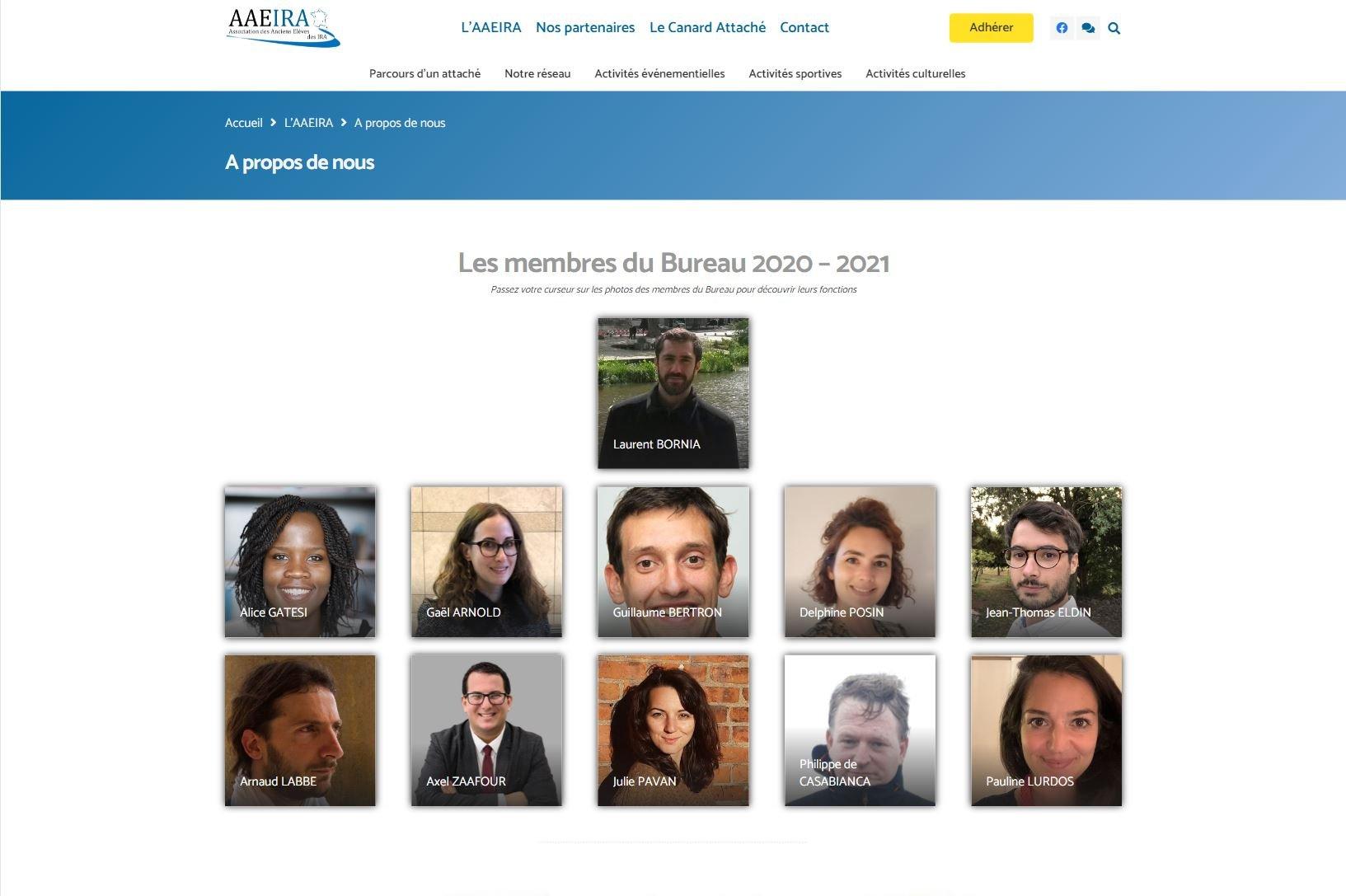Select Jean-Thomas ELDIN's portrait

(1046, 562)
